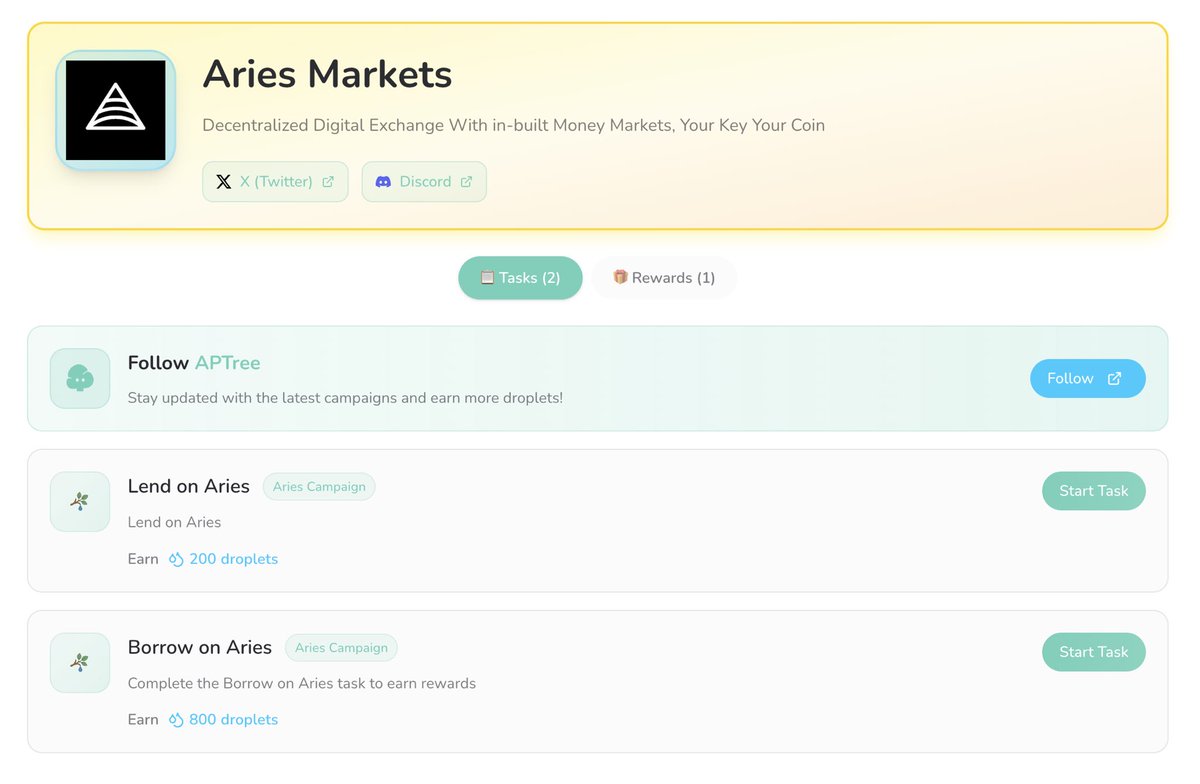This screenshot has height=784, width=1200.
Task: Click the Aries Markets black logo icon
Action: (x=114, y=110)
